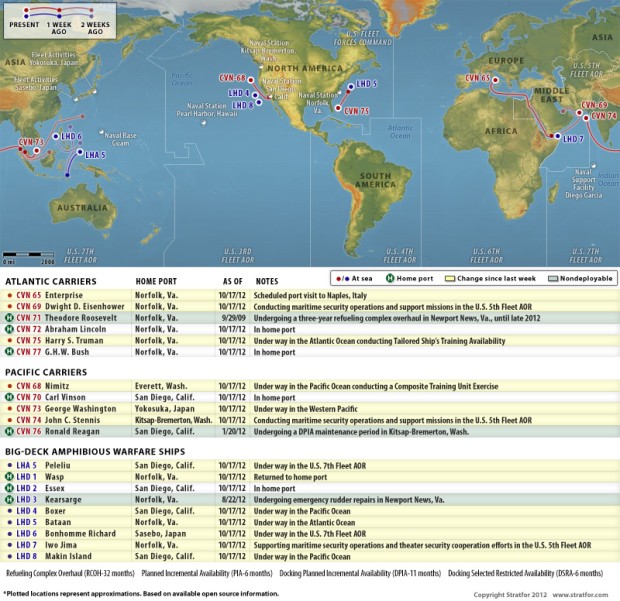Click the LHD 7 map label near the Horn of Africa

point(573,139)
